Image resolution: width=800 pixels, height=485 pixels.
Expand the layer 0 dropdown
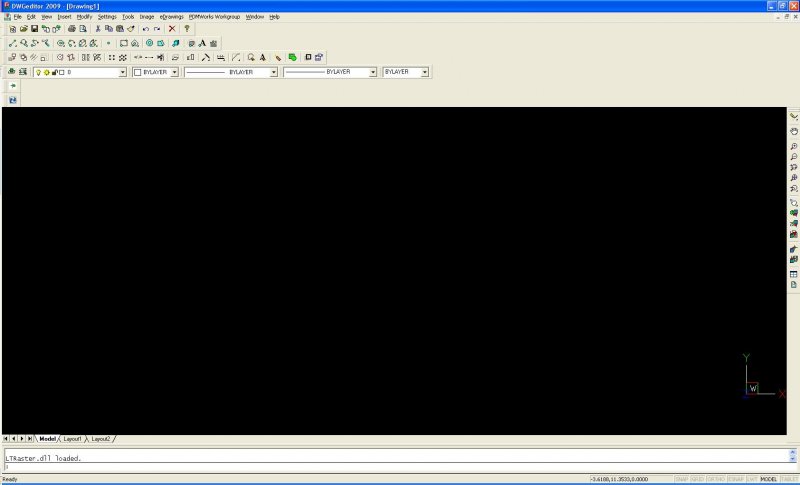point(122,72)
